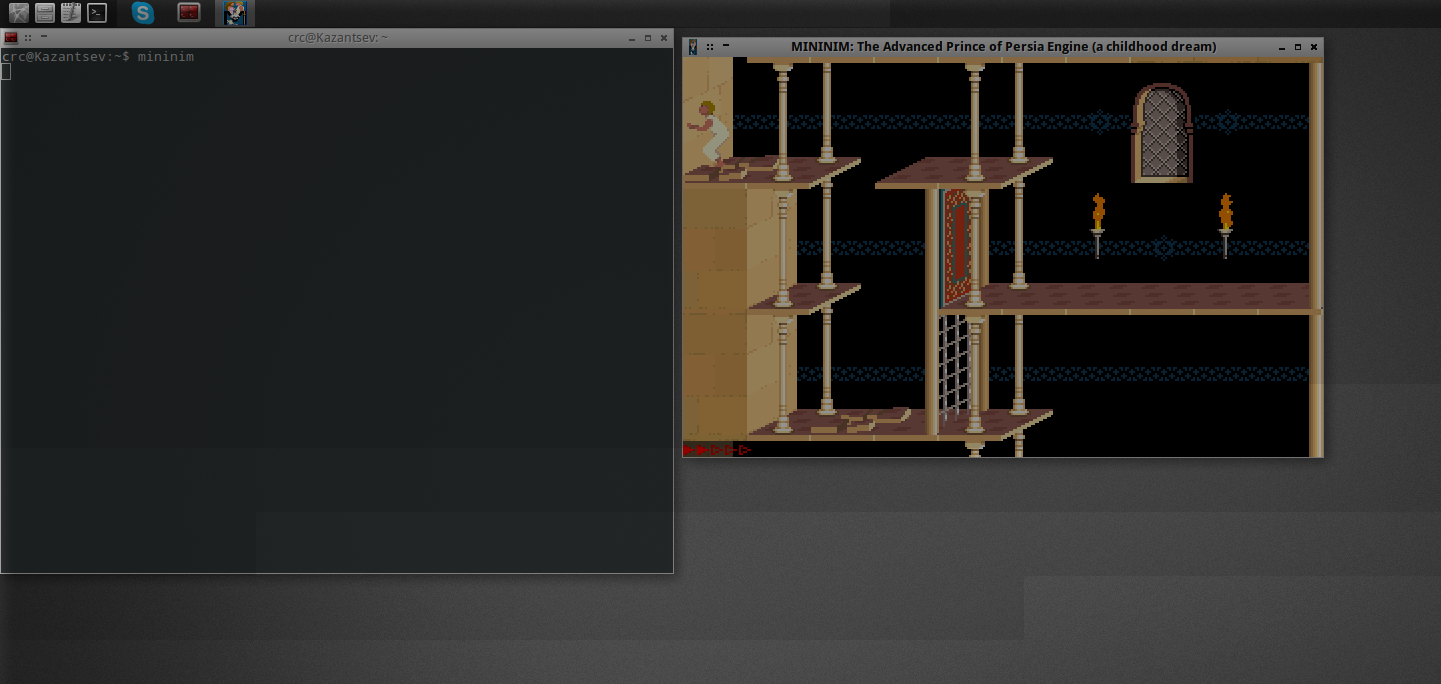Open the MININIM window menu icon

click(692, 46)
